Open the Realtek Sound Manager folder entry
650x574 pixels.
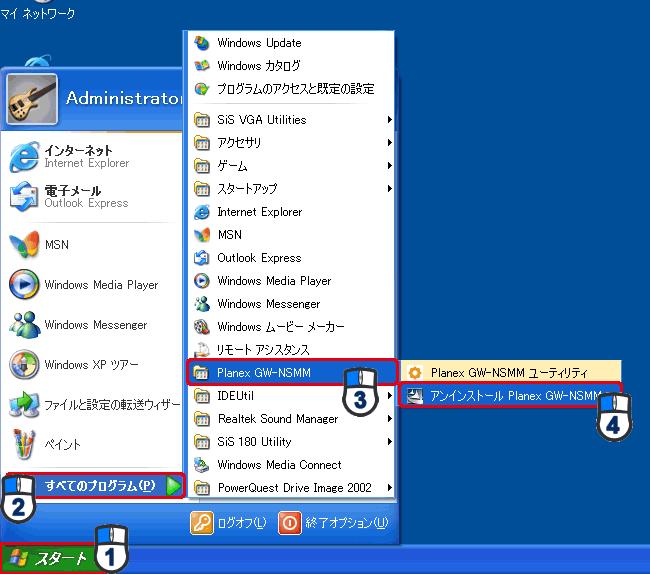[291, 419]
